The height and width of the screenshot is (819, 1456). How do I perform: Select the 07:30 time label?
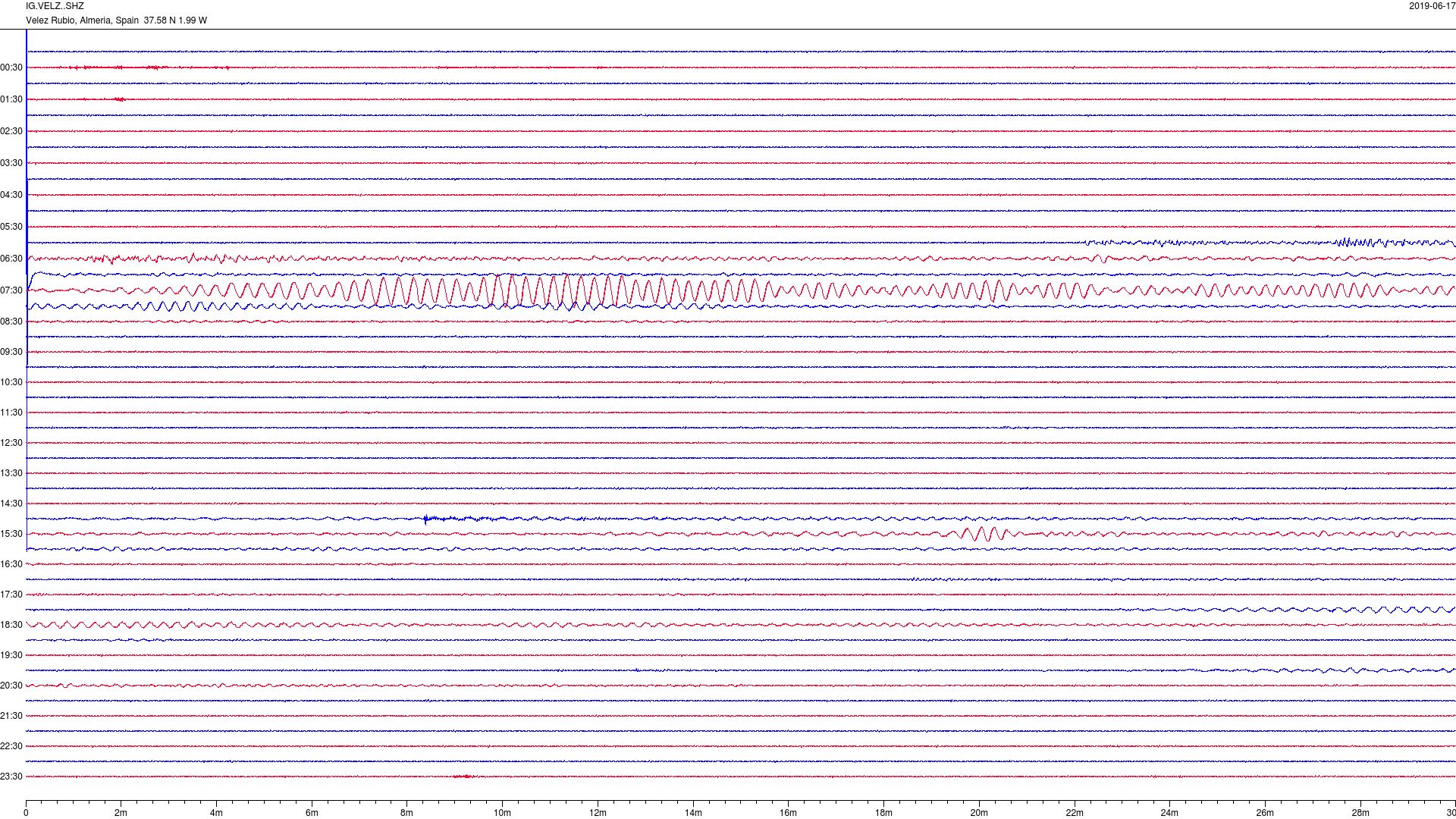coord(11,290)
